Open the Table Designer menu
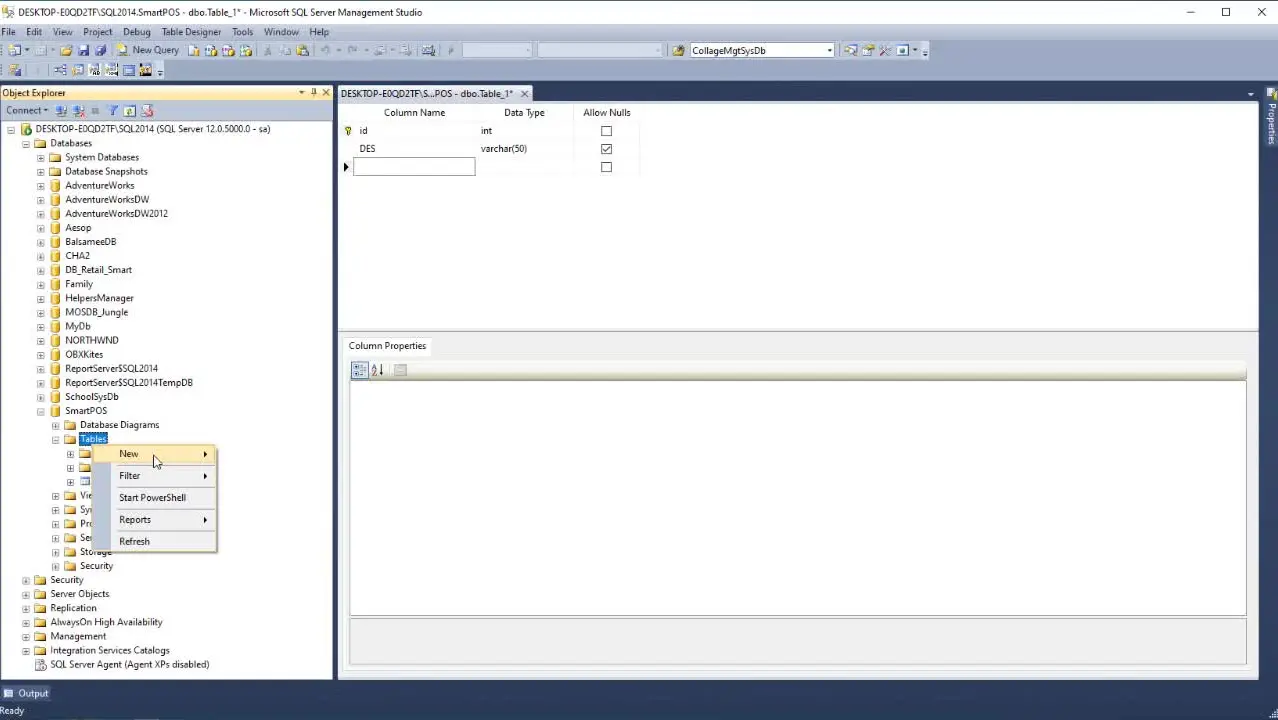 [x=191, y=32]
